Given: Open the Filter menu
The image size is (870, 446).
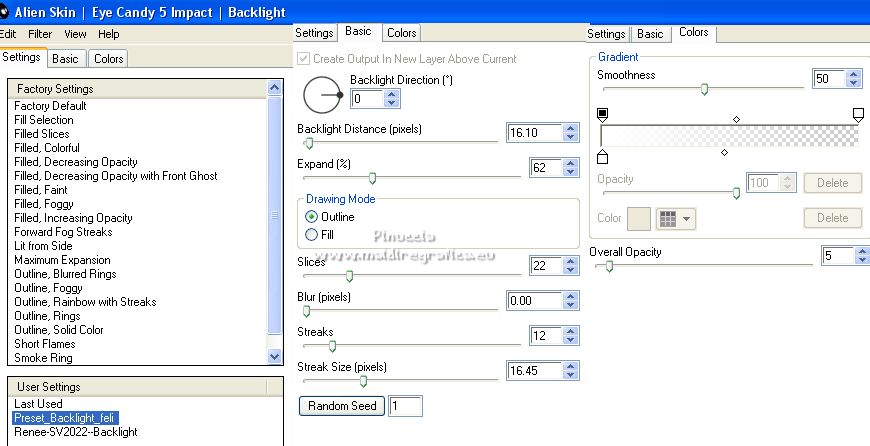Looking at the screenshot, I should 40,34.
